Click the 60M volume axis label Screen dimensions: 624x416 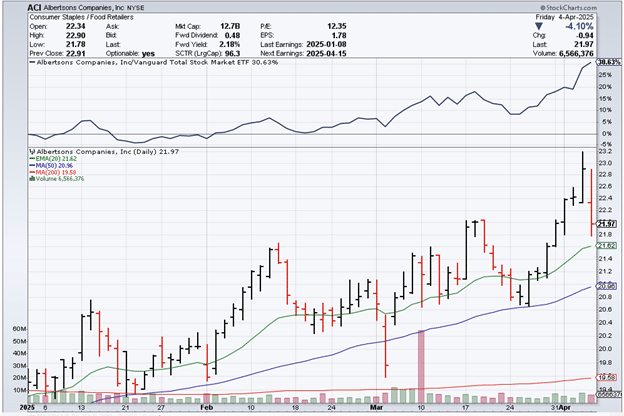click(x=20, y=329)
